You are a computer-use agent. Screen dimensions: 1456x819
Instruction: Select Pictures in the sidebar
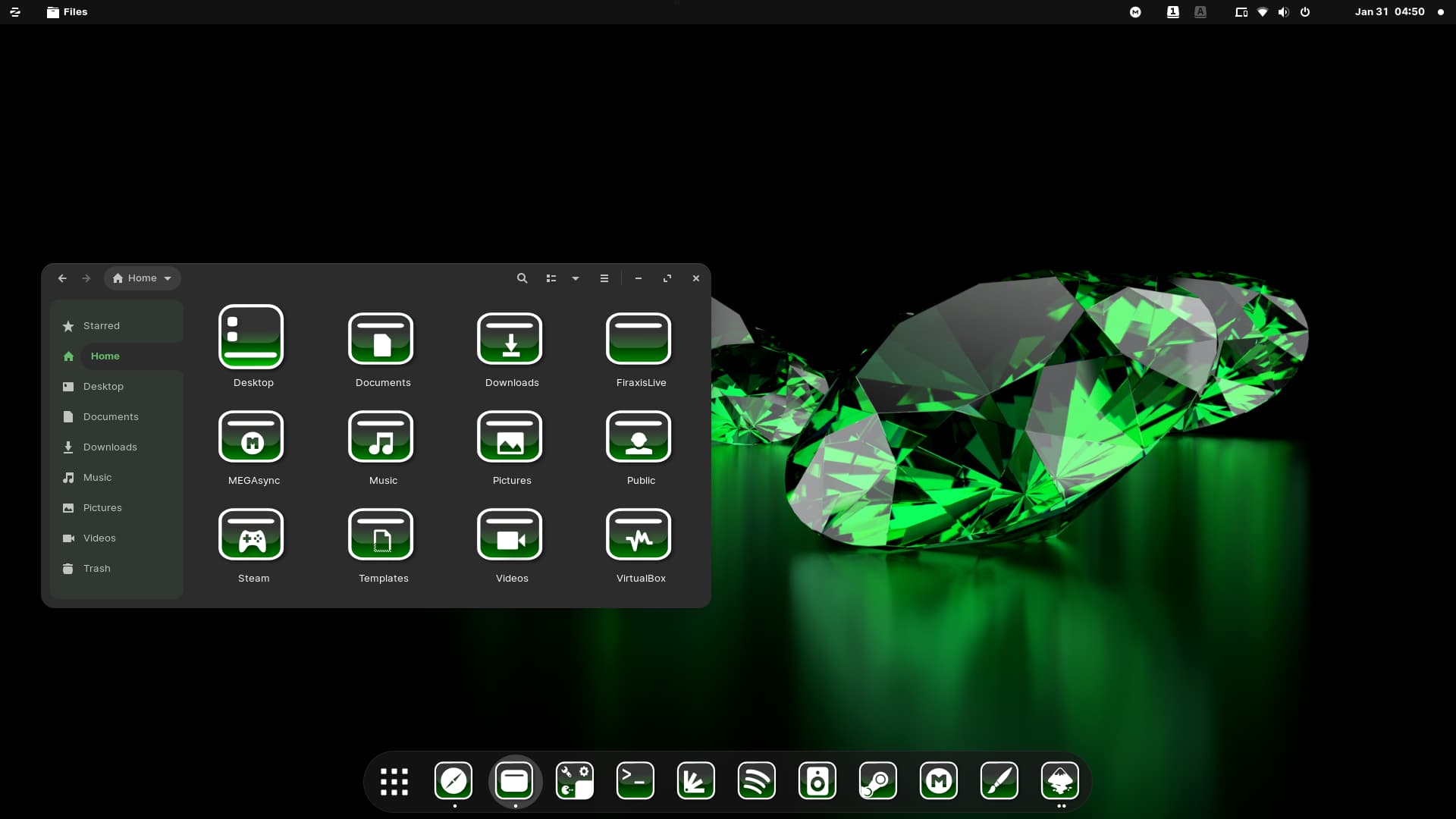117,508
